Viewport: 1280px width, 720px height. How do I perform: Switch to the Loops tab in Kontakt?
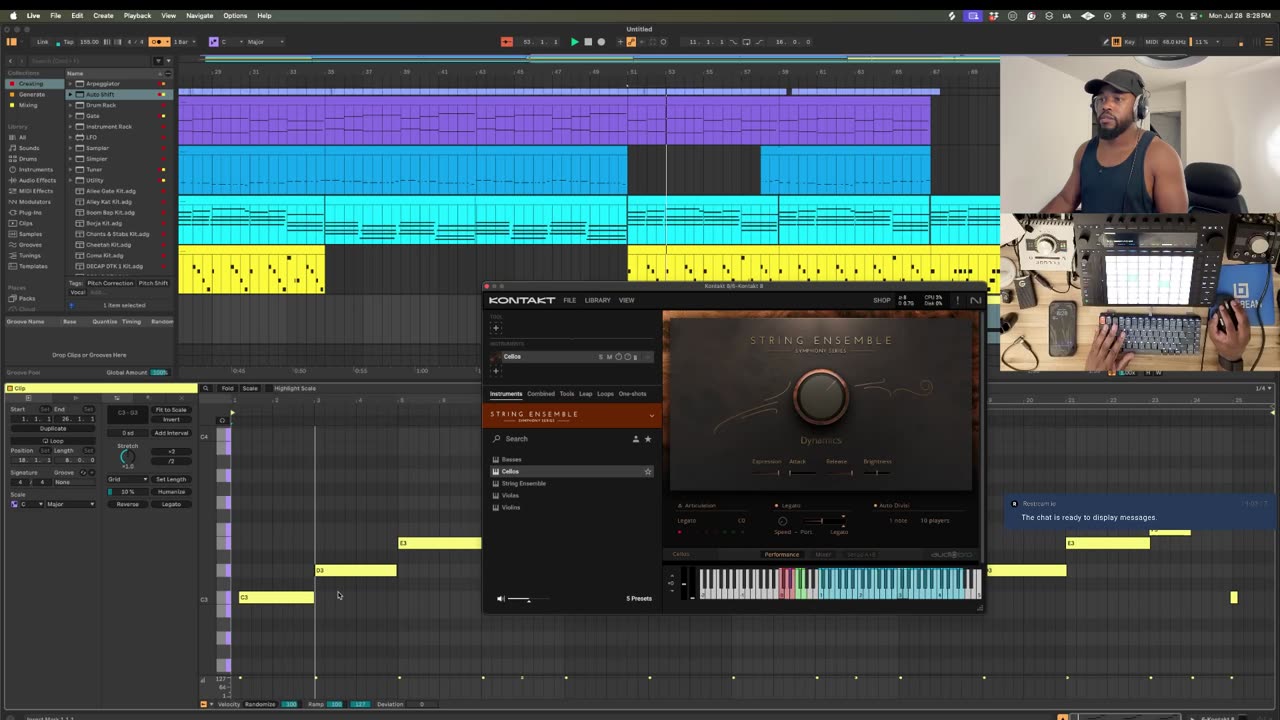point(605,394)
